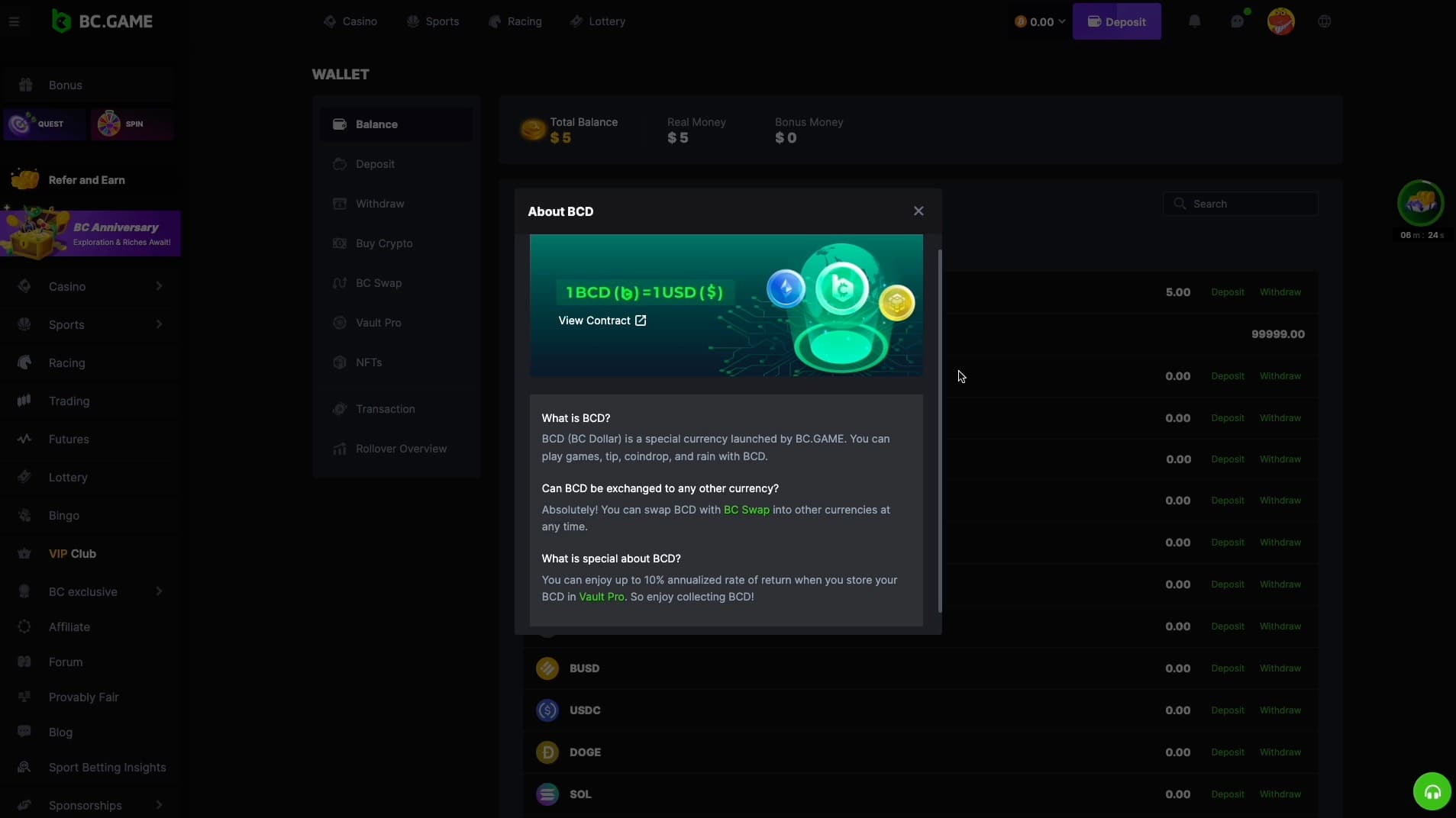Click the BC Anniversary banner
Viewport: 1456px width, 818px height.
tap(90, 233)
